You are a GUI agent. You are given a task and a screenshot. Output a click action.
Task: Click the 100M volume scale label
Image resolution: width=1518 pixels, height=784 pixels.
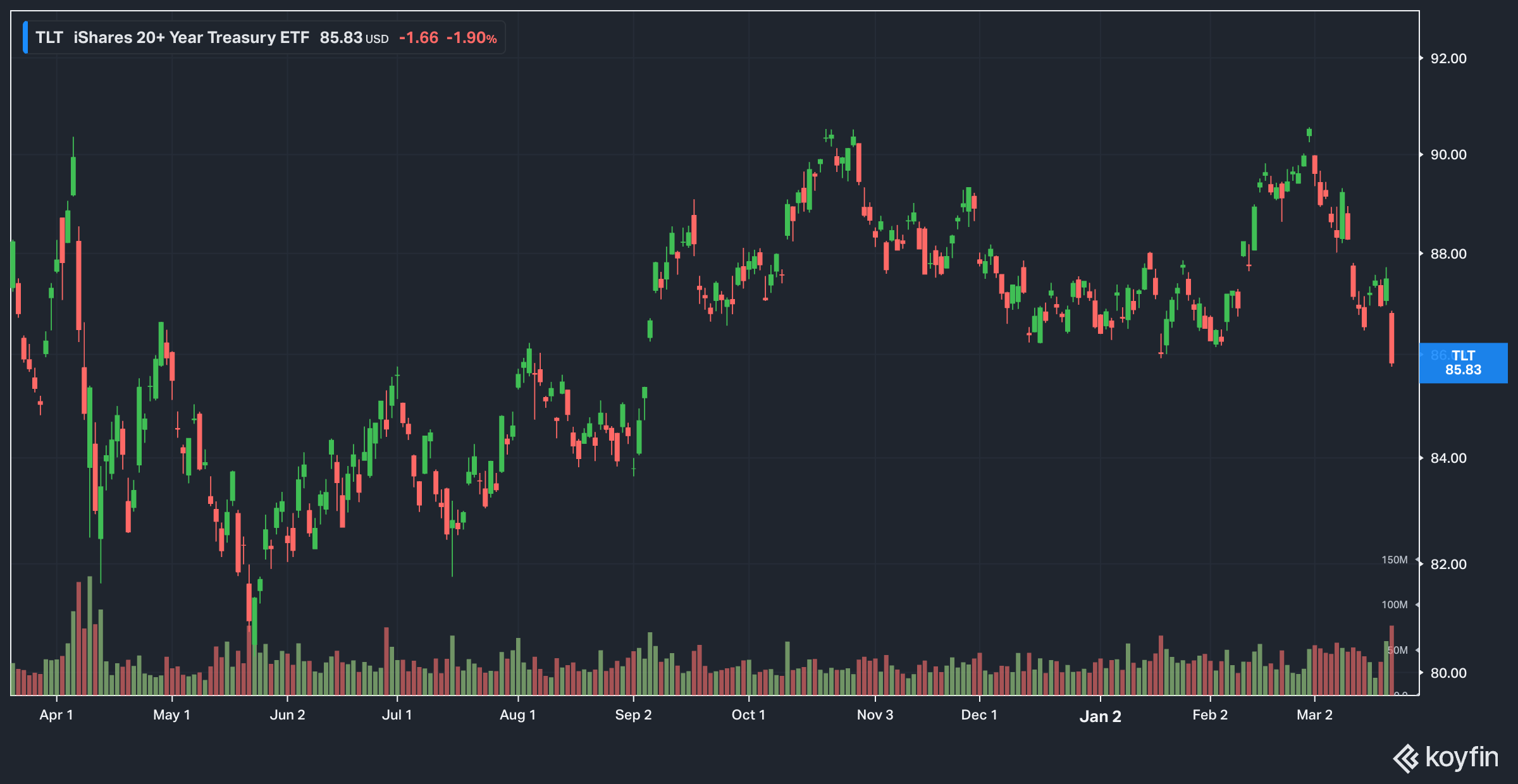pyautogui.click(x=1394, y=605)
